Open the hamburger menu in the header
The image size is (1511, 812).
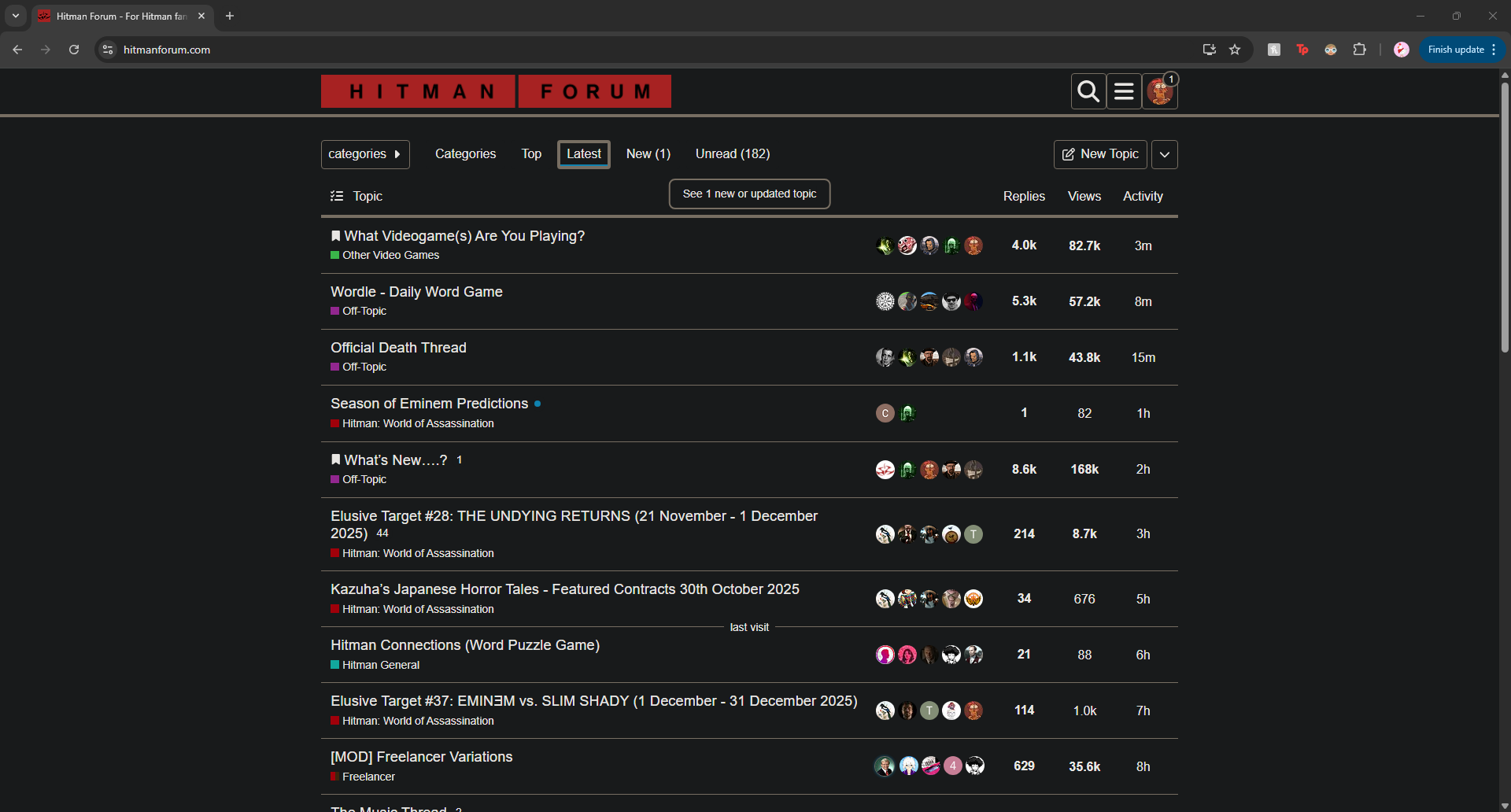(1124, 92)
